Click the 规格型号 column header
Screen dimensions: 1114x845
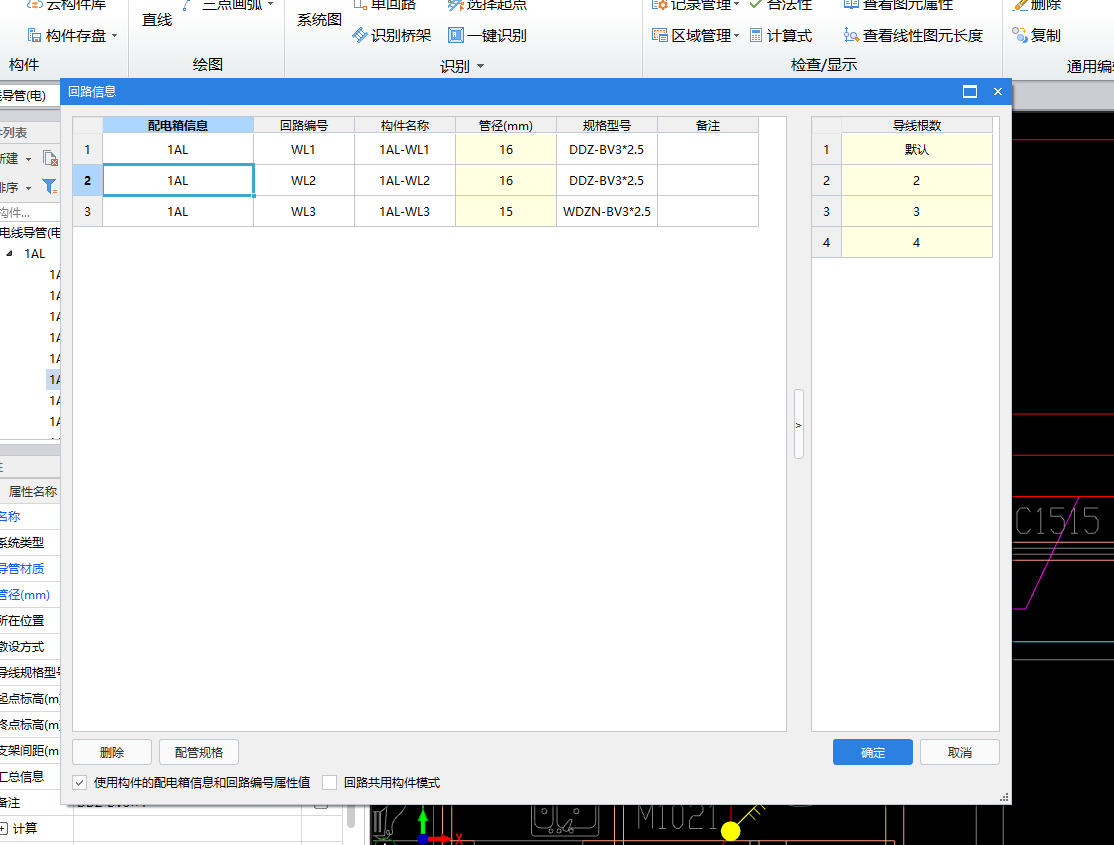606,125
